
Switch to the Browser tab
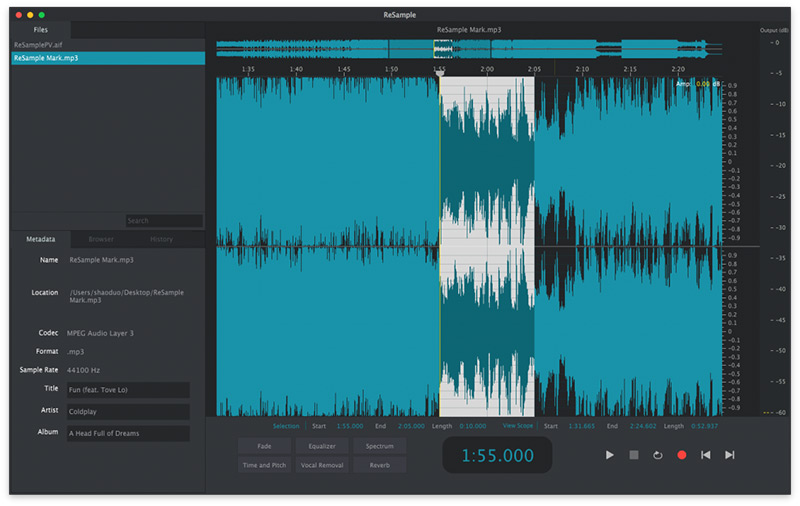pyautogui.click(x=101, y=240)
